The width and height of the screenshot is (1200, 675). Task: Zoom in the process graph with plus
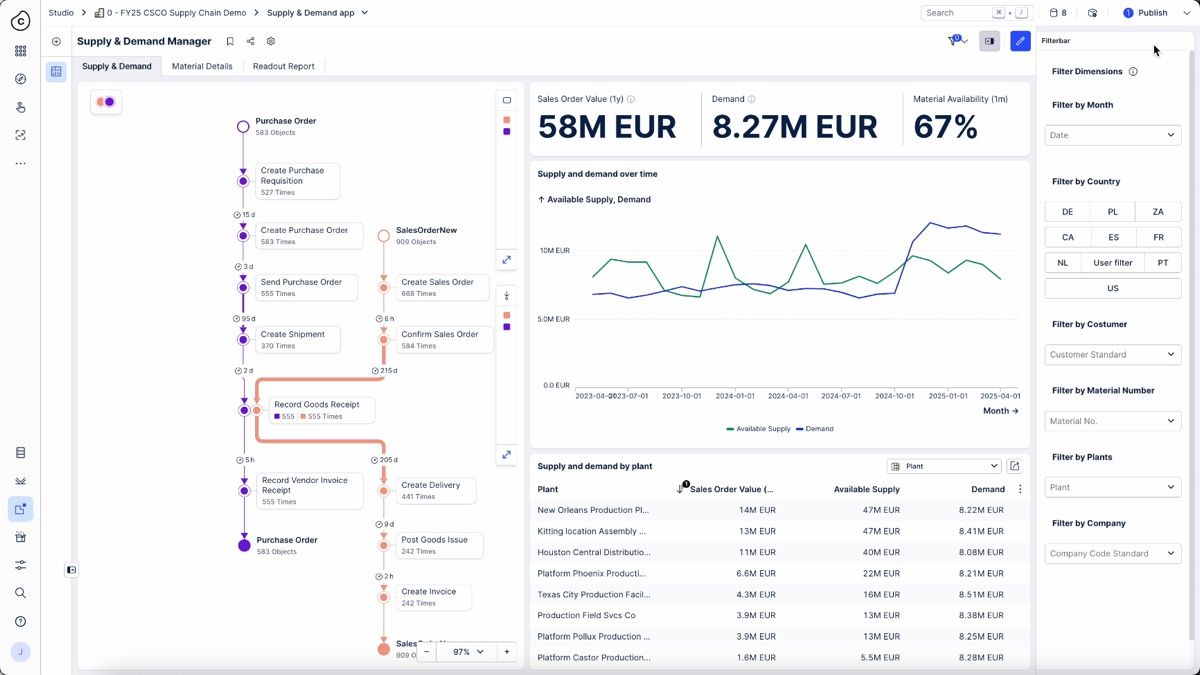507,652
